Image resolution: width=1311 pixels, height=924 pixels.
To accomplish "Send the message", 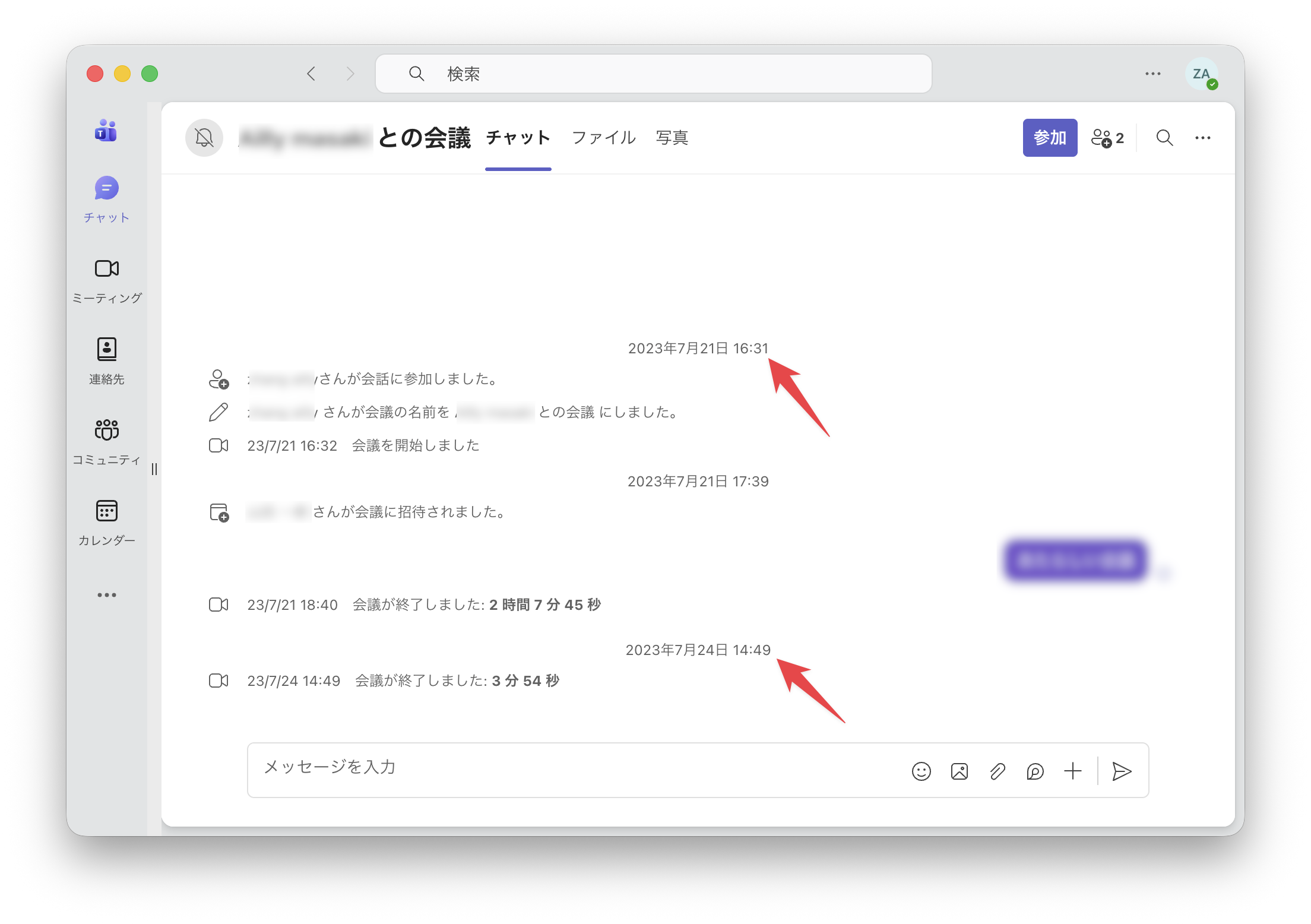I will point(1121,771).
